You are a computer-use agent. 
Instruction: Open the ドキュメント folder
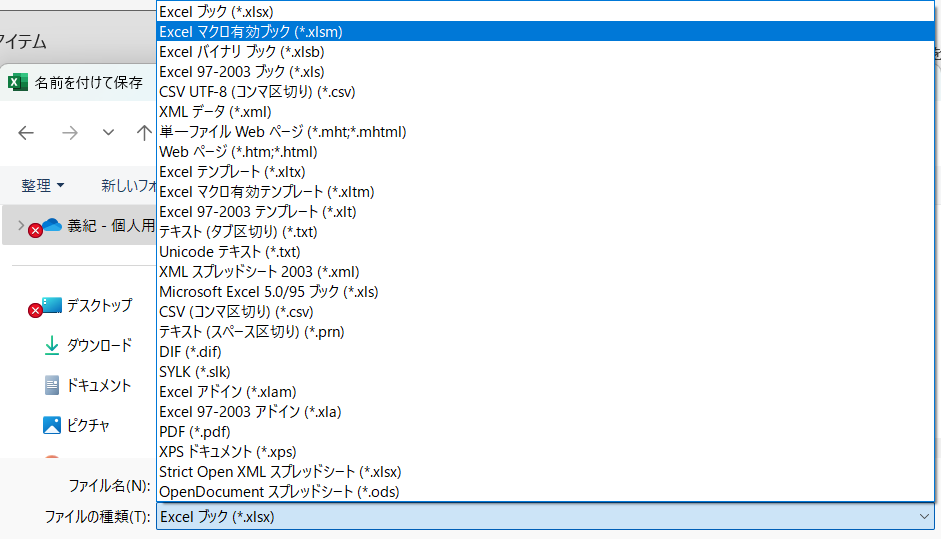click(x=98, y=385)
